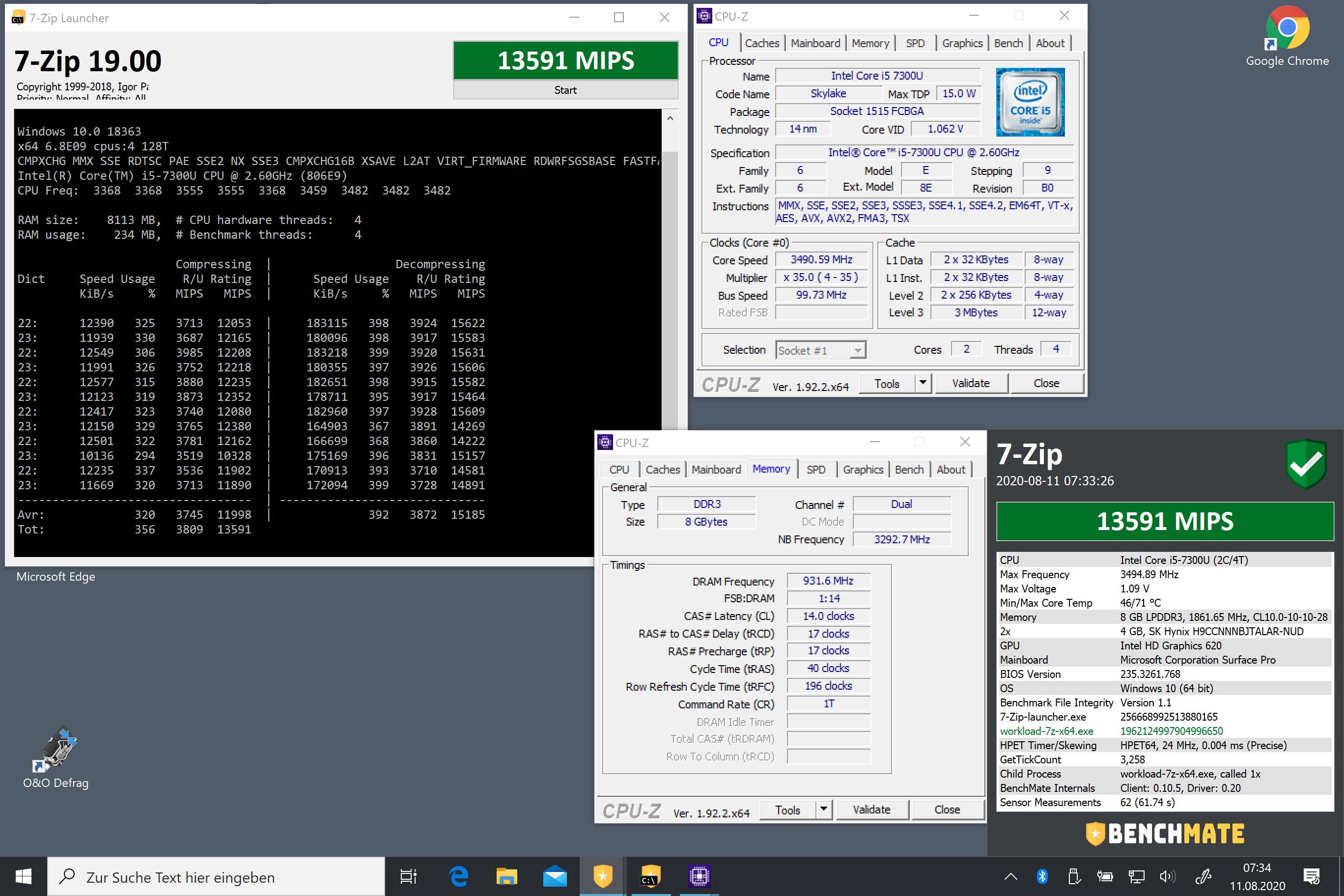Click the green BenchMate validation shield
This screenshot has width=1344, height=896.
click(1306, 463)
